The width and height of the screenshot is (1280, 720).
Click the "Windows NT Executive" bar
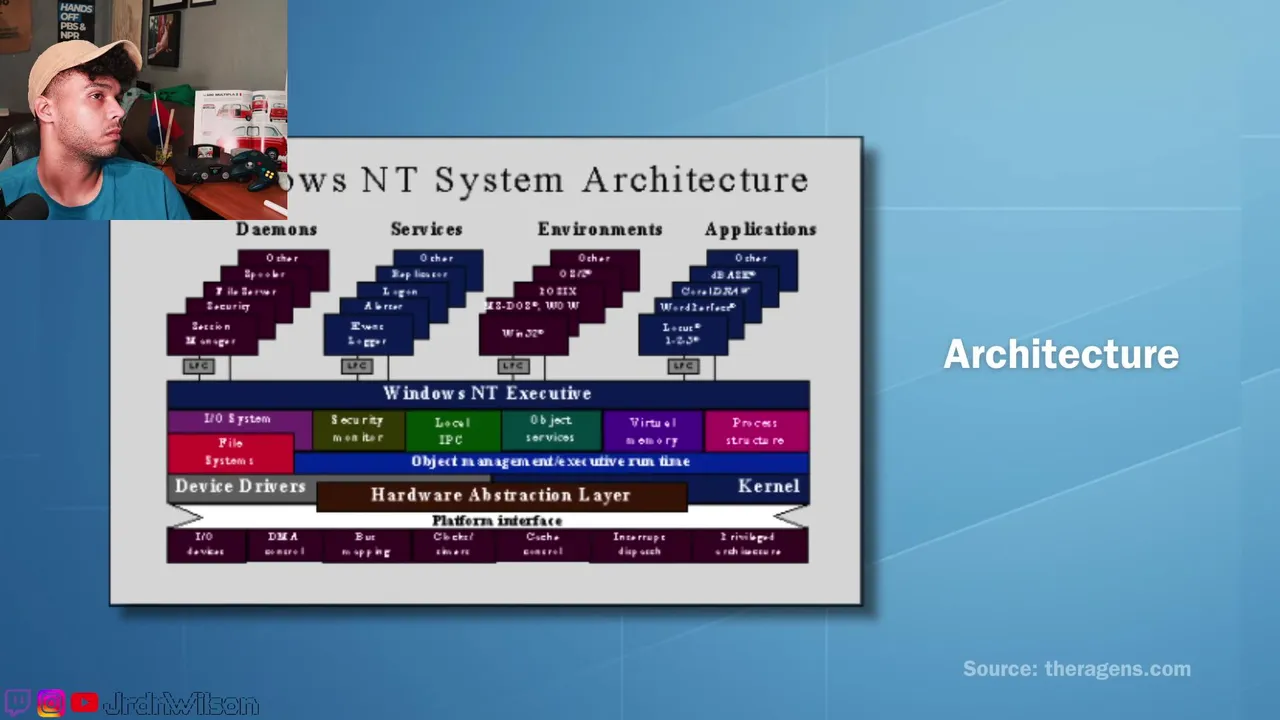tap(488, 394)
